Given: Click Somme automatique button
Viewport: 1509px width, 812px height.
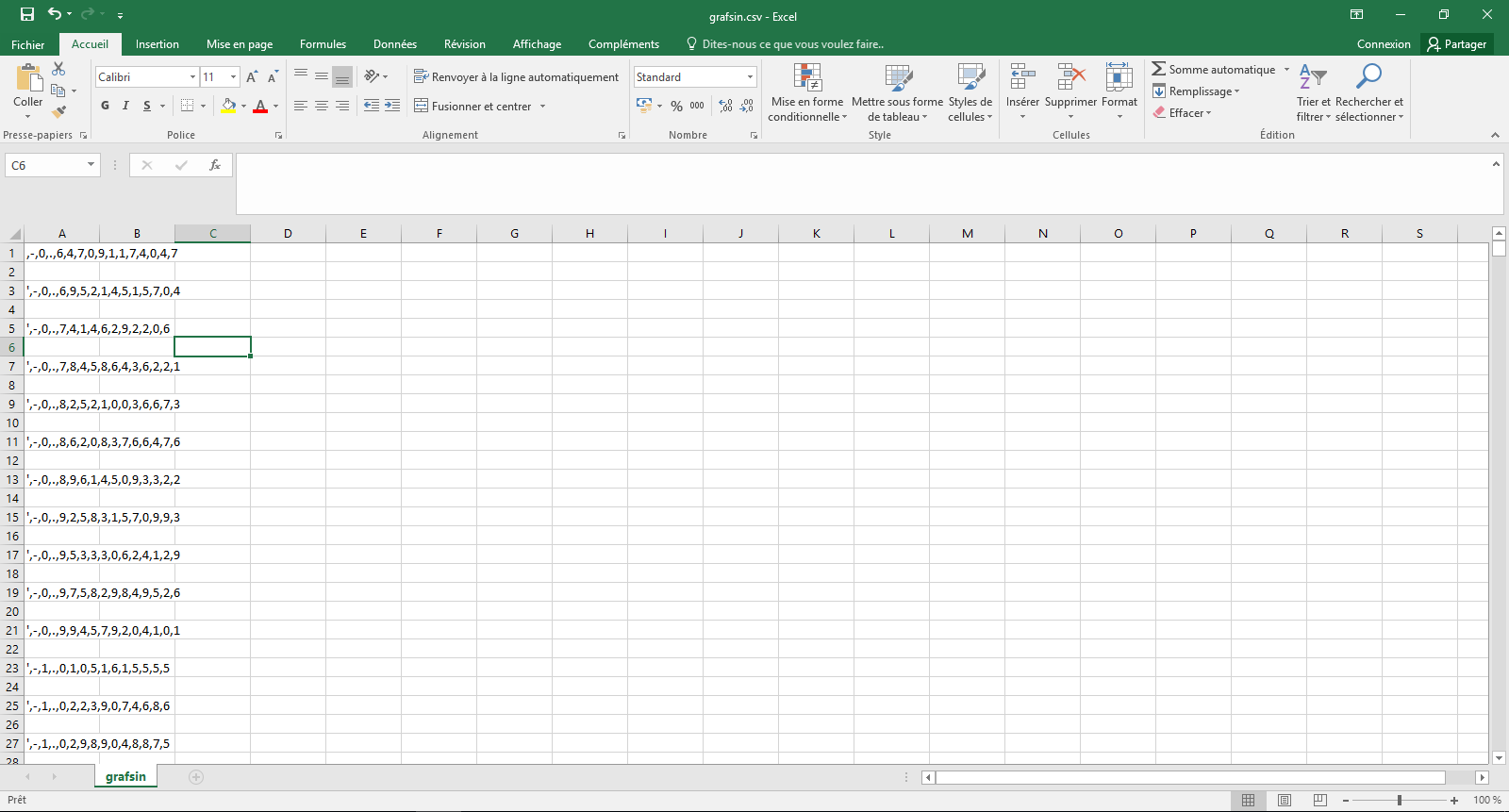Looking at the screenshot, I should (1214, 69).
